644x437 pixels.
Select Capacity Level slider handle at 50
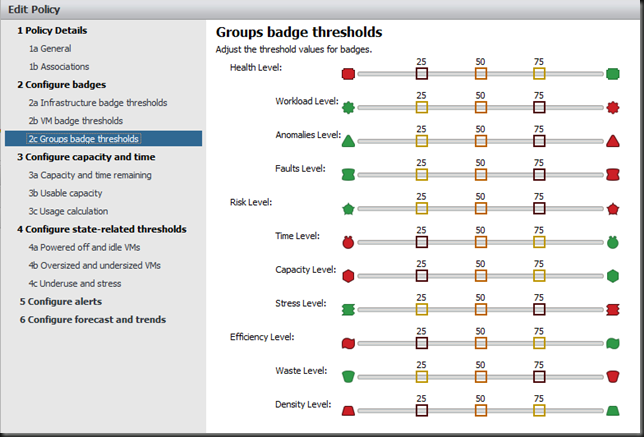(481, 276)
